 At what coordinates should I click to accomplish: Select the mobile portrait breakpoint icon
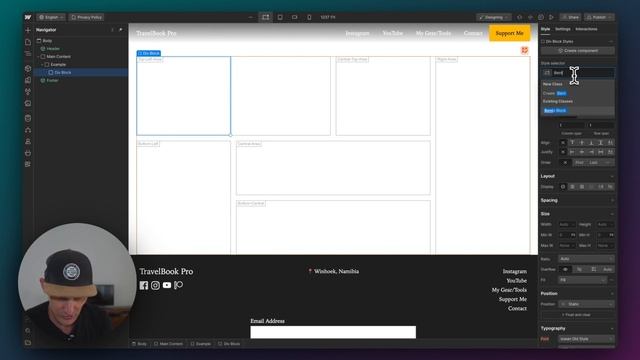pos(309,17)
